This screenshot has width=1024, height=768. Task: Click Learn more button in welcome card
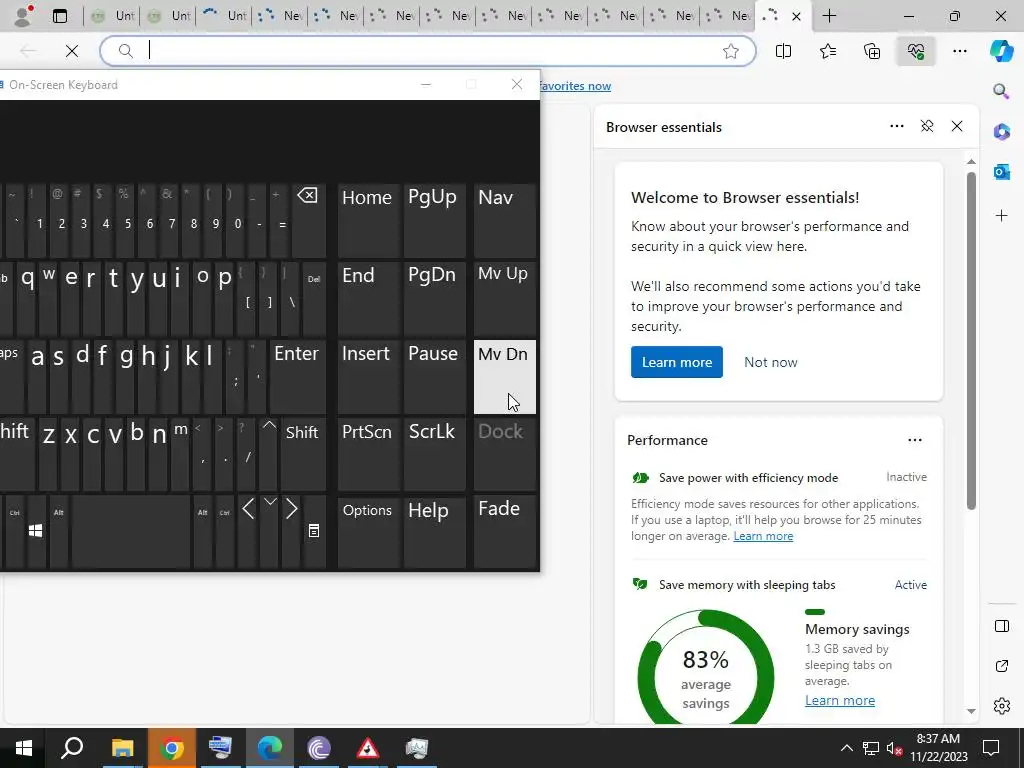click(x=677, y=362)
